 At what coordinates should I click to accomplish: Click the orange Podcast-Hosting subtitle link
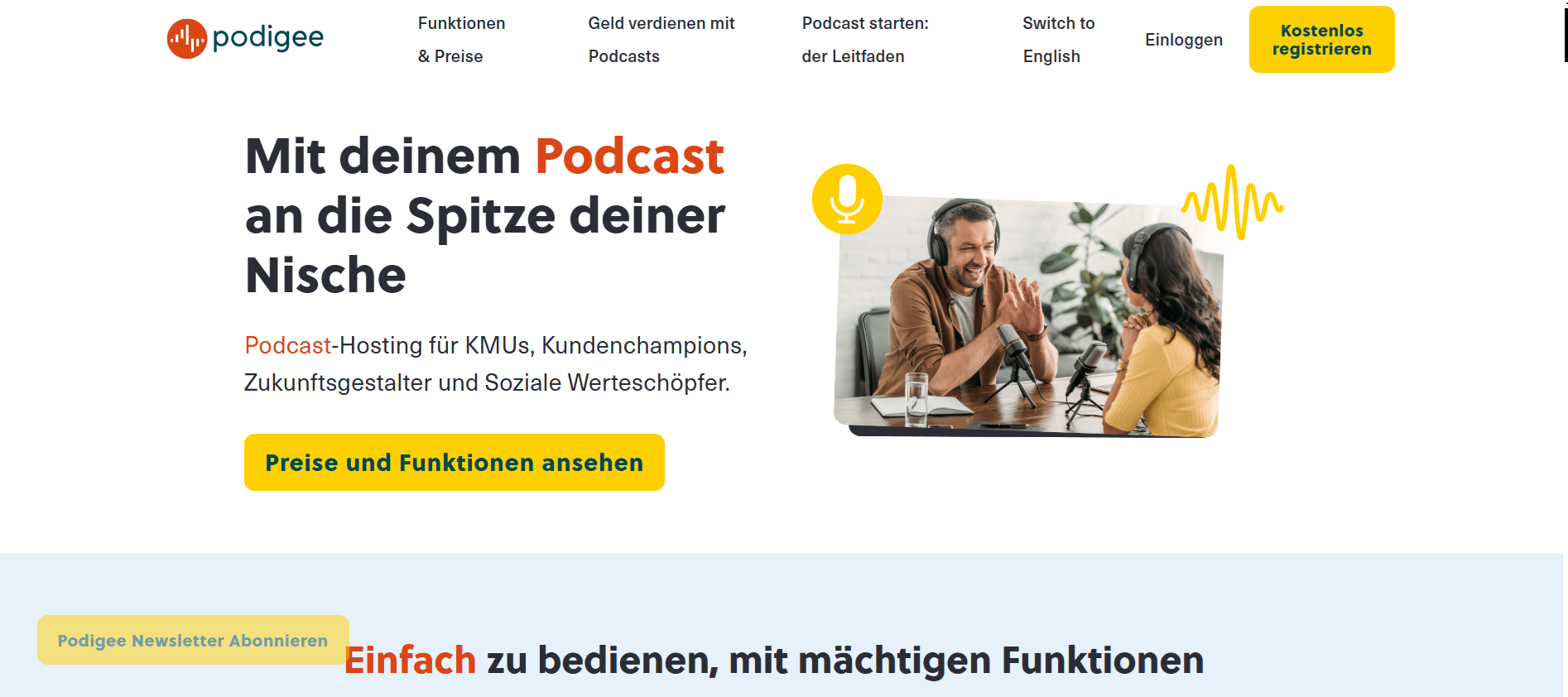(x=288, y=345)
